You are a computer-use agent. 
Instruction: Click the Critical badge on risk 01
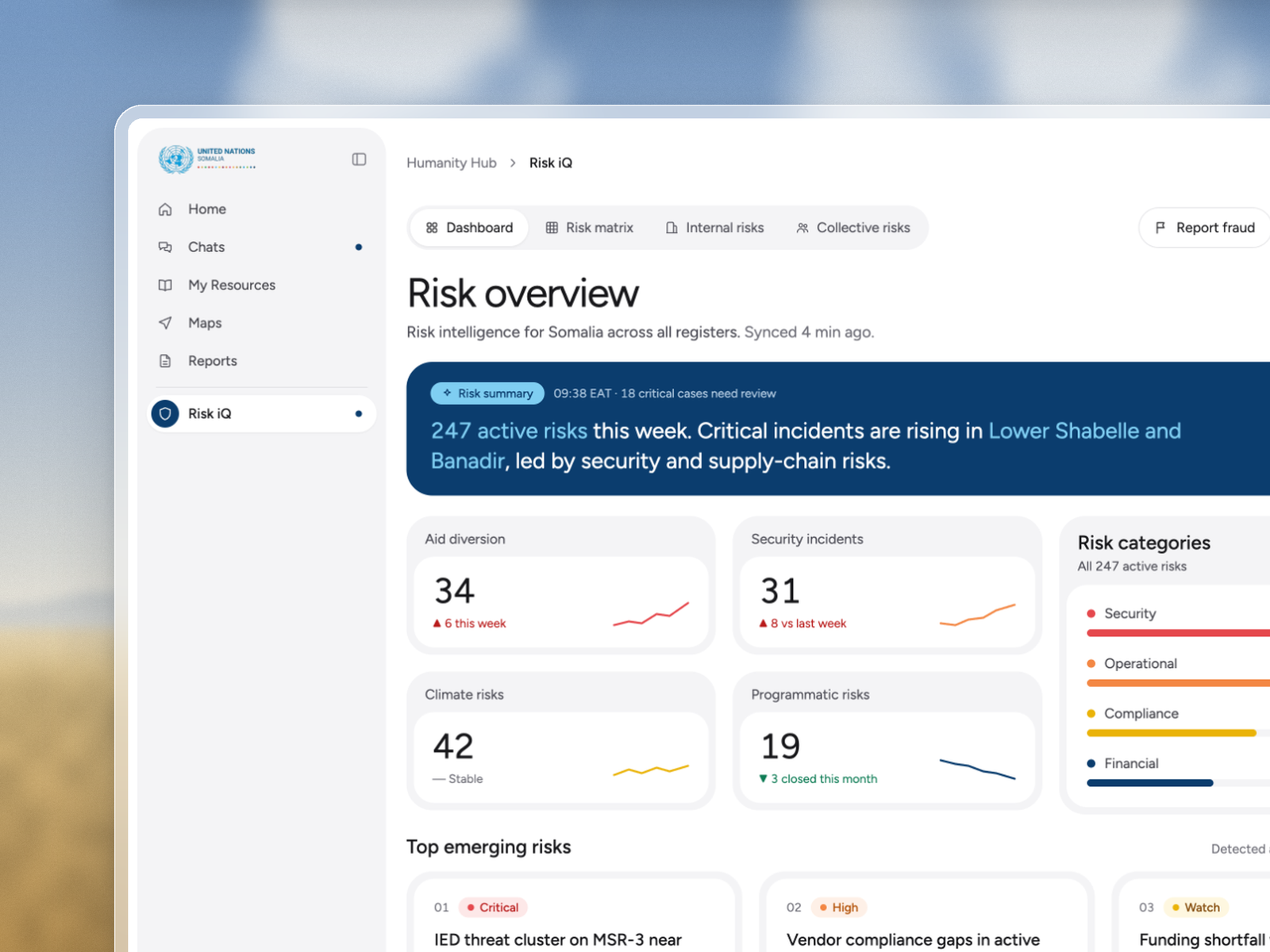click(493, 908)
